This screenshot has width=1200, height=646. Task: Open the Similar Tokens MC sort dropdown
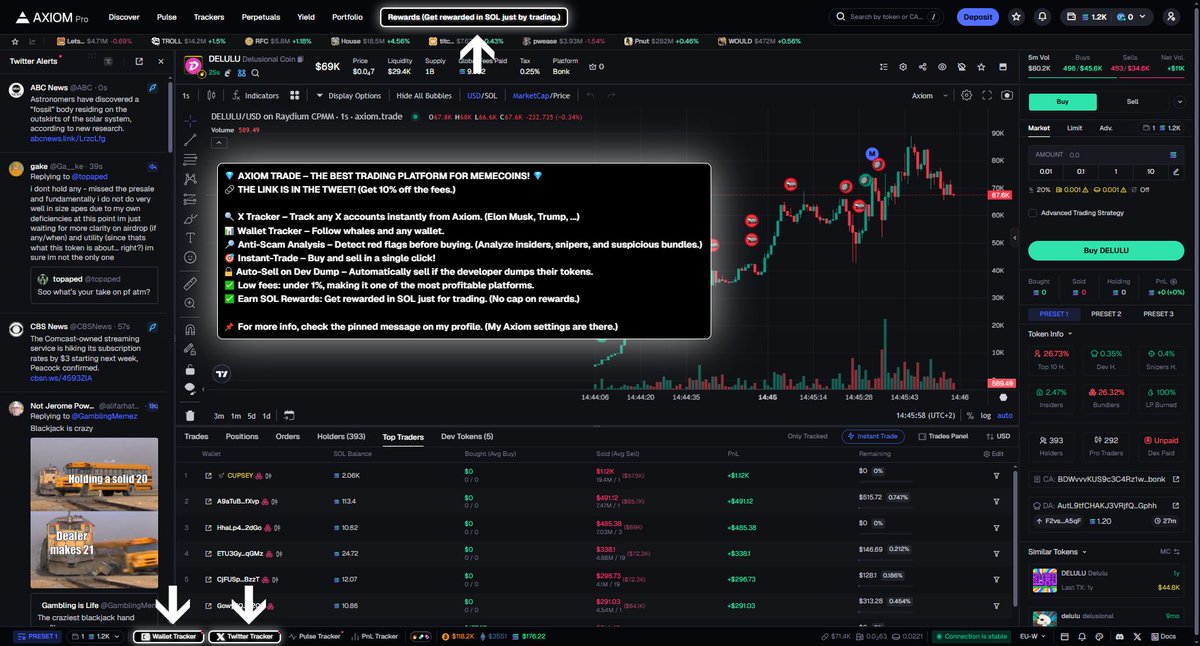[1170, 551]
